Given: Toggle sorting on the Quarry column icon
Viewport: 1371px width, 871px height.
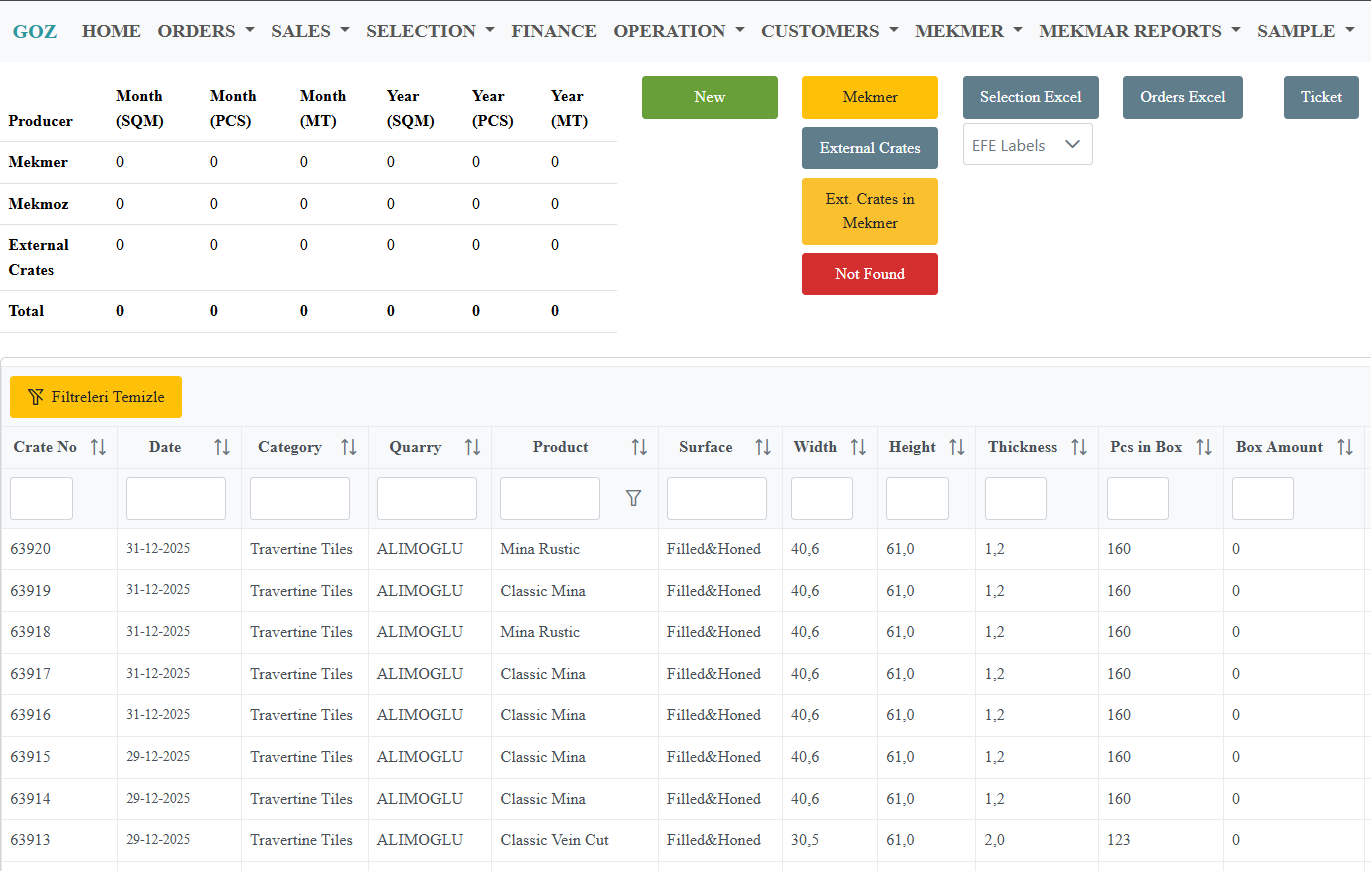Looking at the screenshot, I should 472,447.
